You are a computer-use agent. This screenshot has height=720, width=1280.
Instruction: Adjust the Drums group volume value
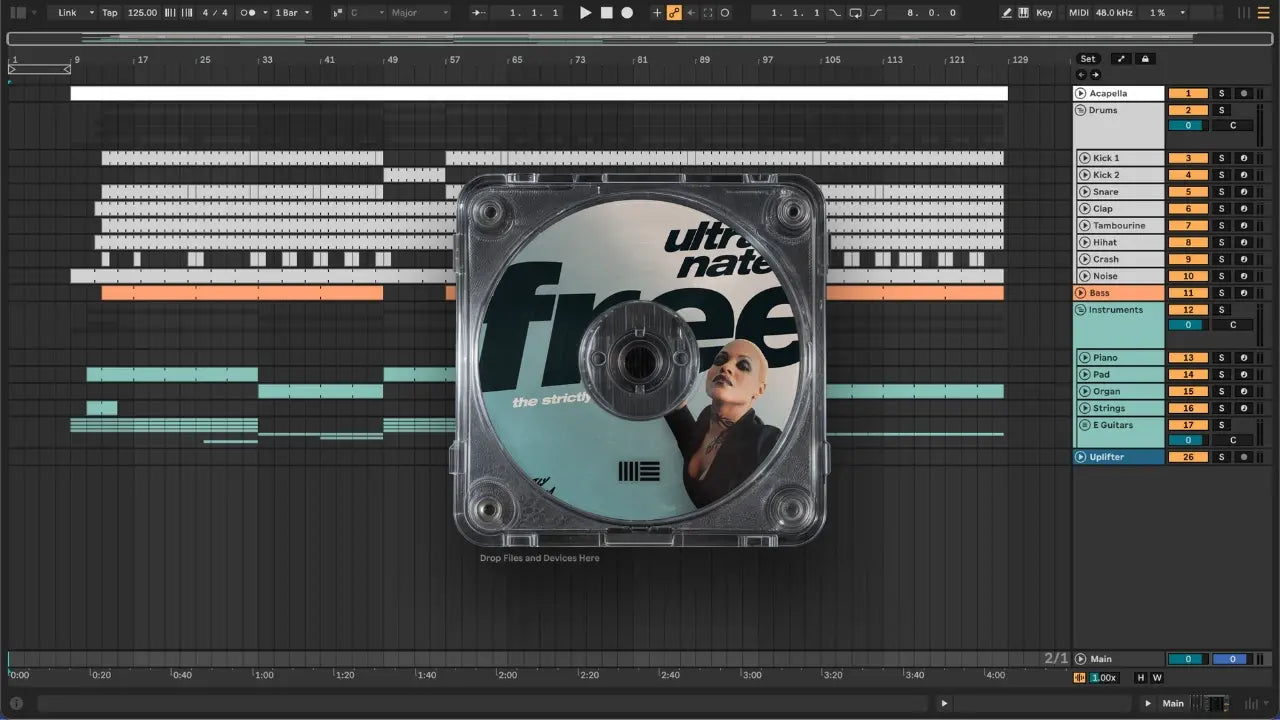[1188, 126]
